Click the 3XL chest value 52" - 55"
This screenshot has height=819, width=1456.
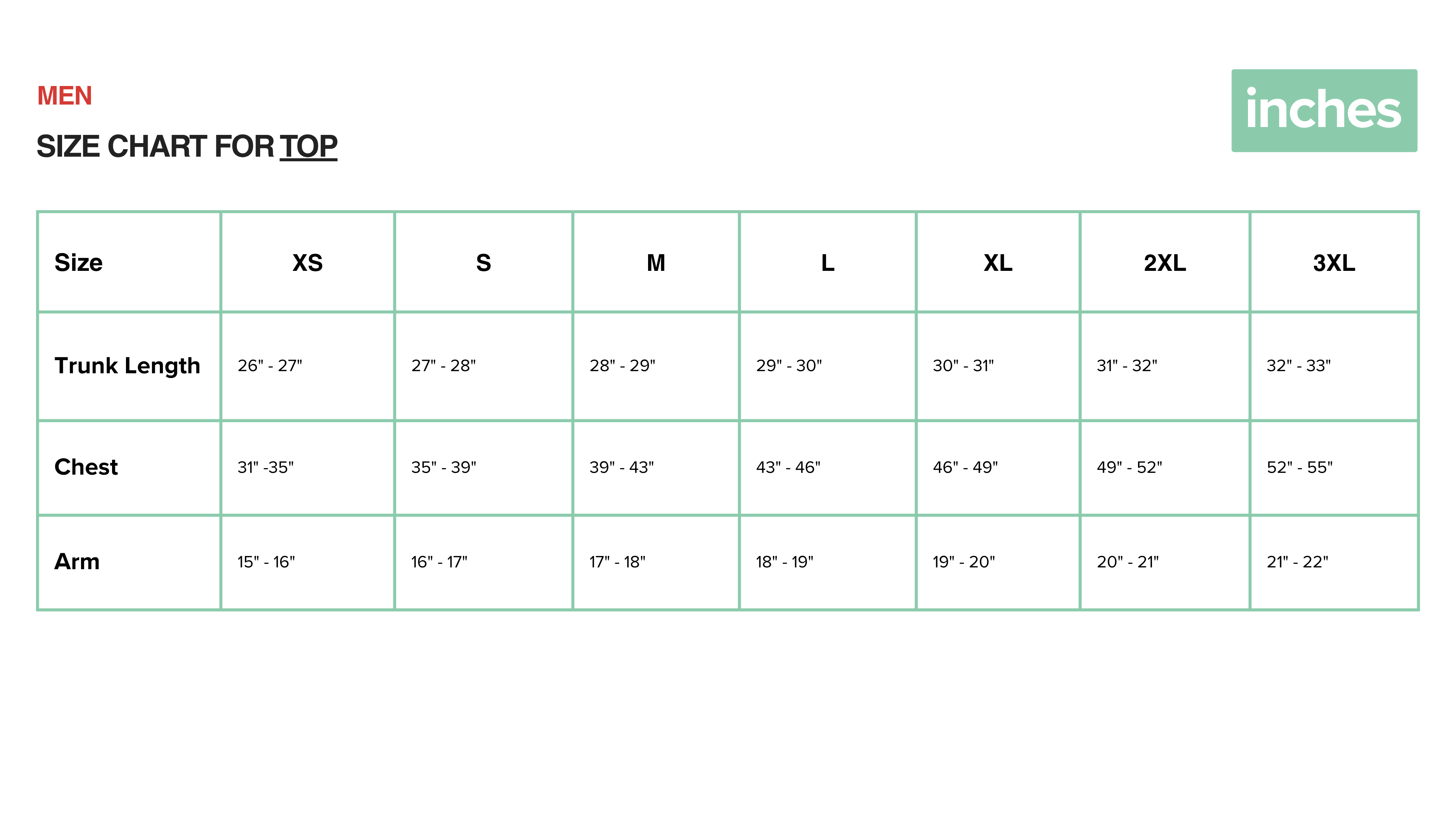point(1299,467)
